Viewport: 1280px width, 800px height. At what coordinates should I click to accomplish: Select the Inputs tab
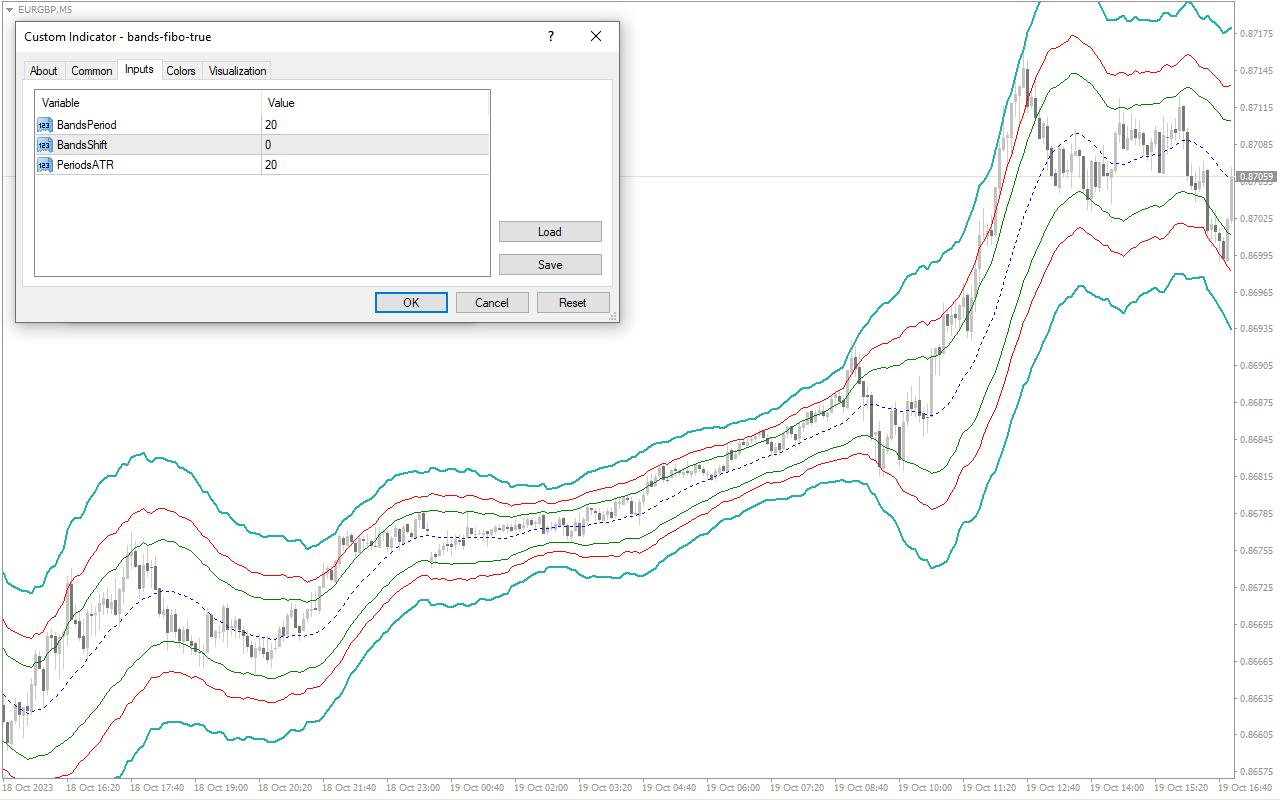pos(139,70)
